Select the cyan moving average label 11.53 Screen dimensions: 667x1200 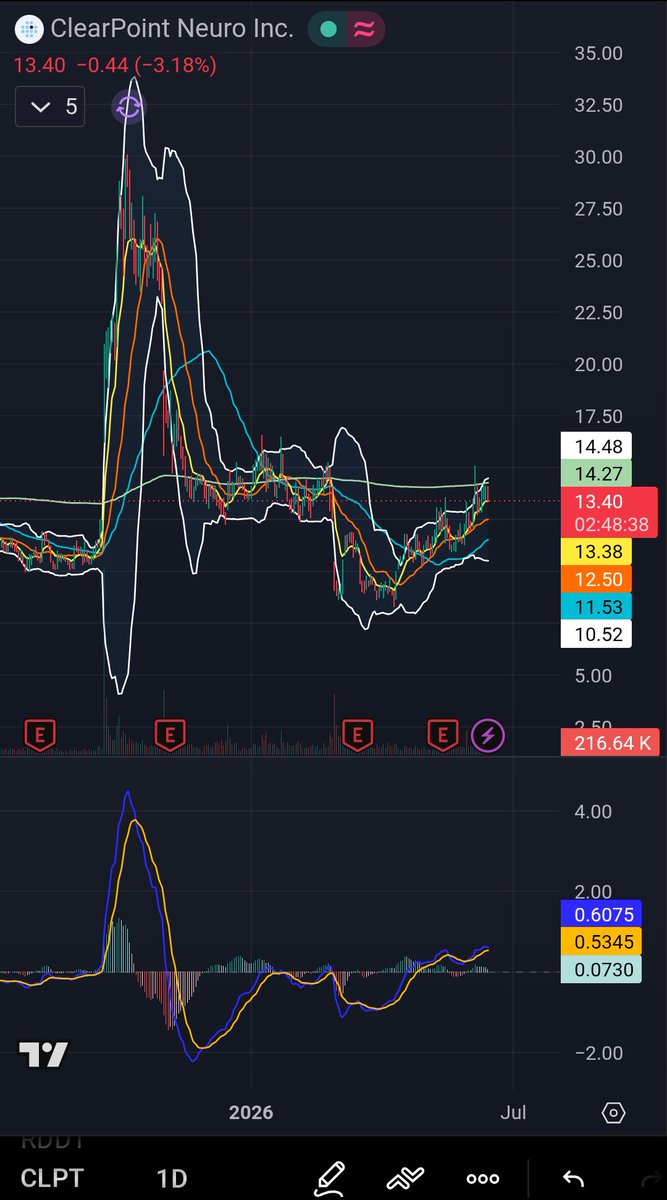[596, 607]
